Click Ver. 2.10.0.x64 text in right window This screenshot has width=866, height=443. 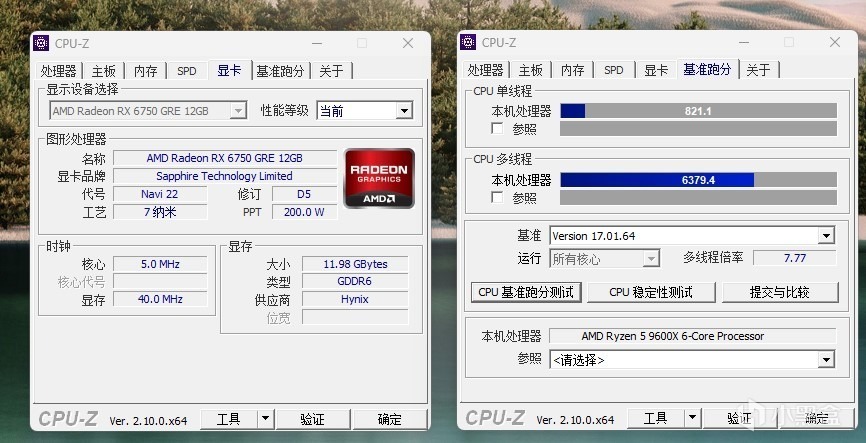pos(575,420)
